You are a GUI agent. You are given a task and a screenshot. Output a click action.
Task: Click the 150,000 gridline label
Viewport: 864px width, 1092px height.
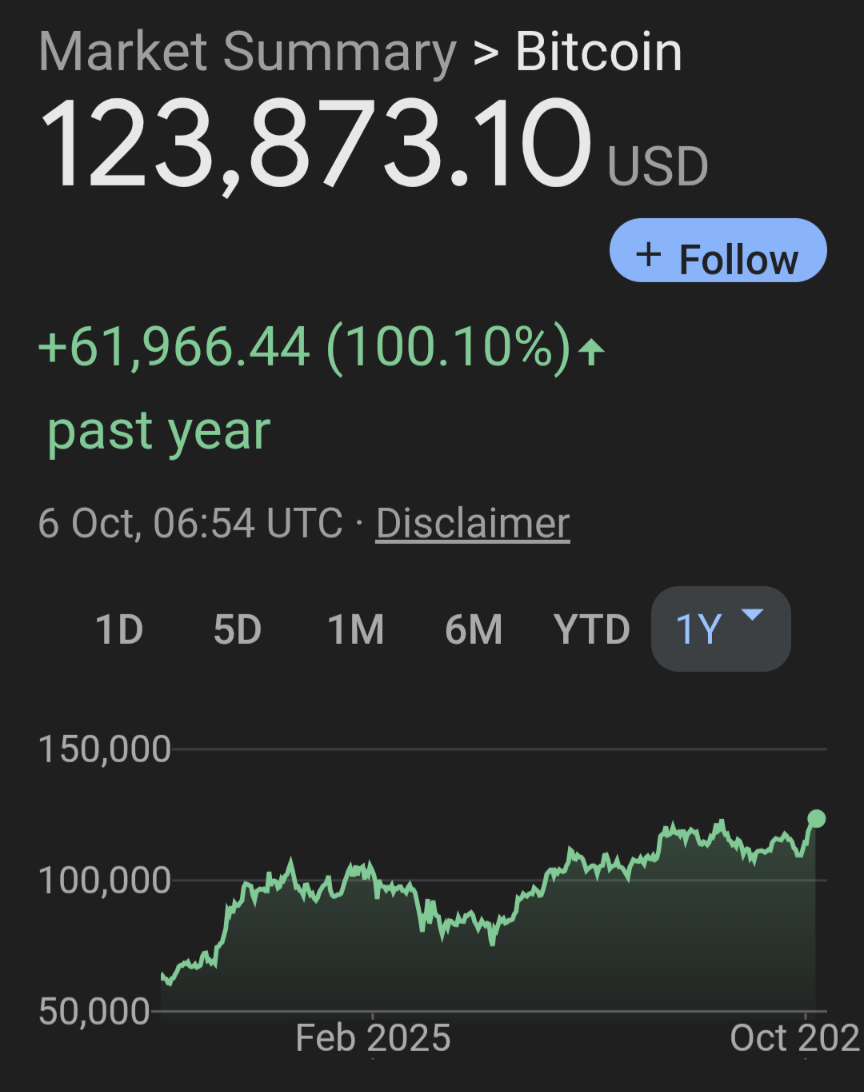[x=105, y=749]
